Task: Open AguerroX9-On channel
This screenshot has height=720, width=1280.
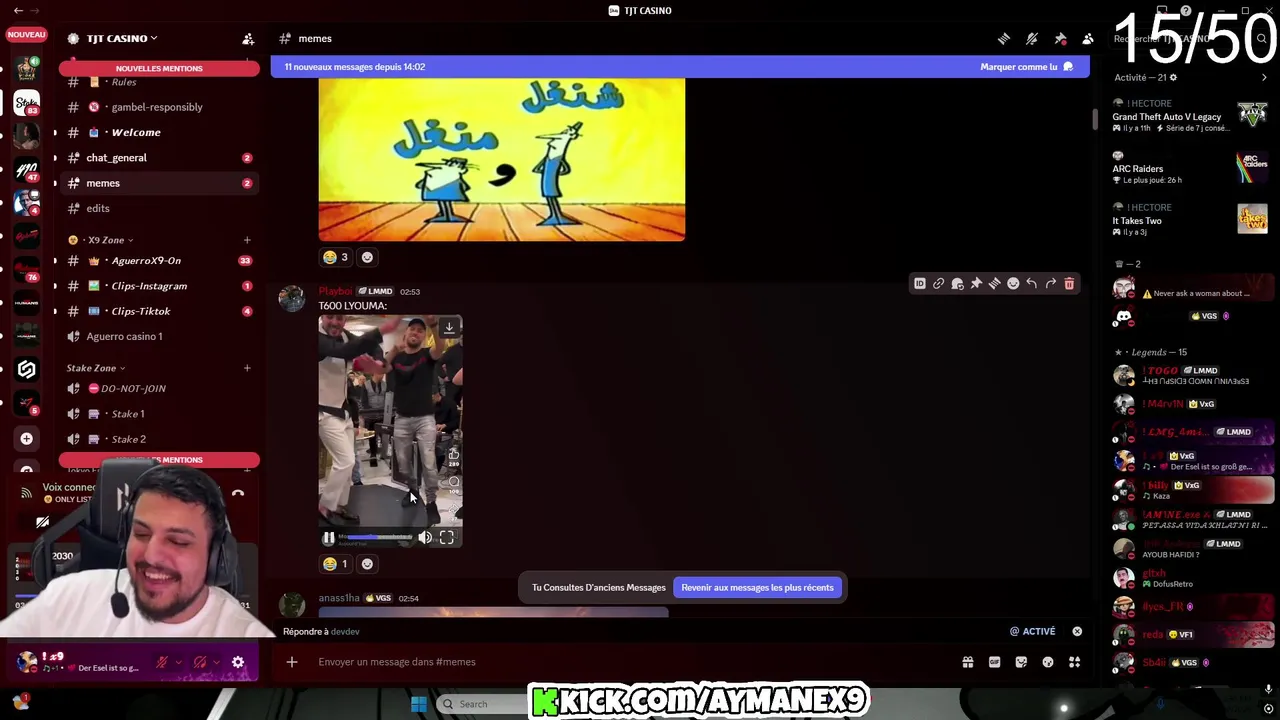Action: click(158, 260)
